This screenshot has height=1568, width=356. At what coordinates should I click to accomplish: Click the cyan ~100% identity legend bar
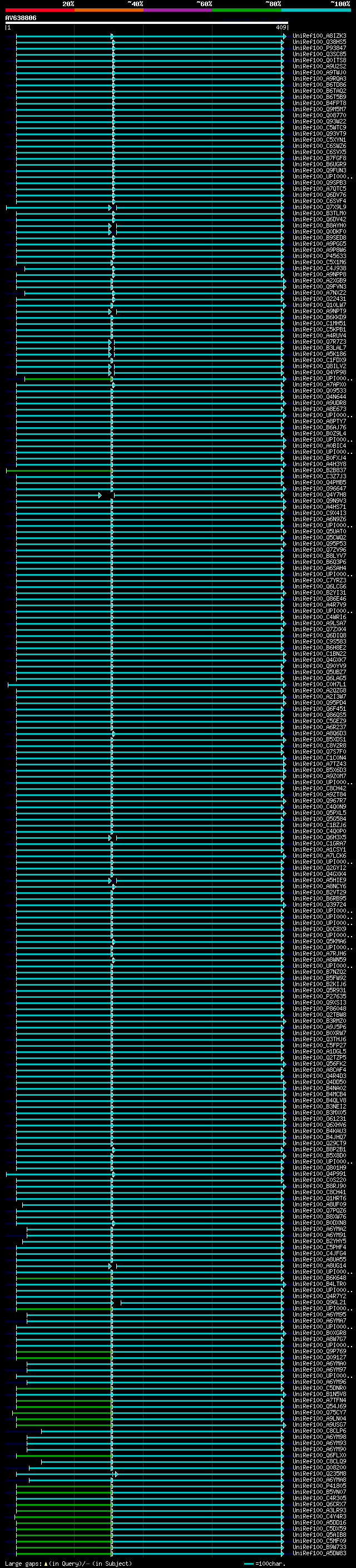tap(316, 10)
